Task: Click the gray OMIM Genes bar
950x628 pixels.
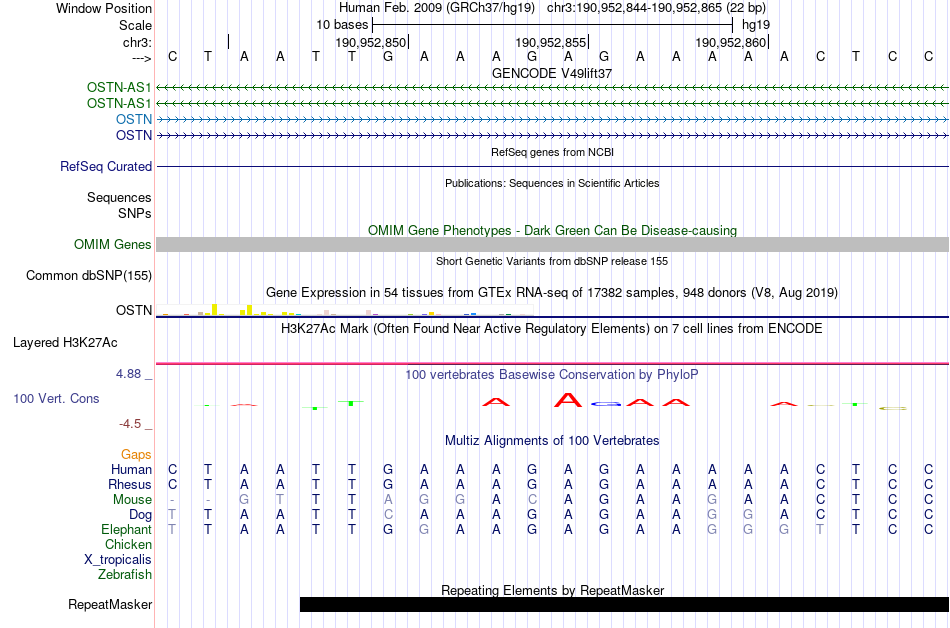Action: coord(552,245)
